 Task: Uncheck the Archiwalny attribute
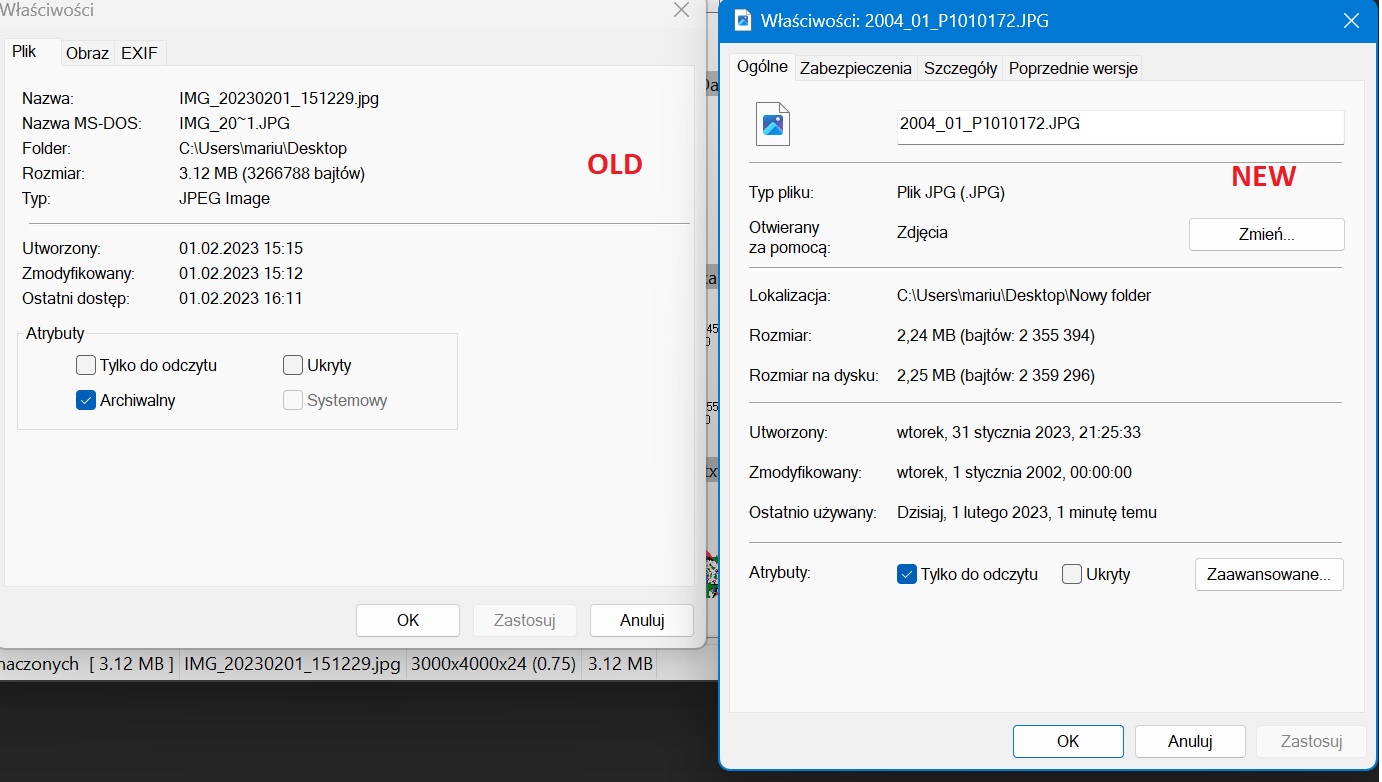(86, 401)
